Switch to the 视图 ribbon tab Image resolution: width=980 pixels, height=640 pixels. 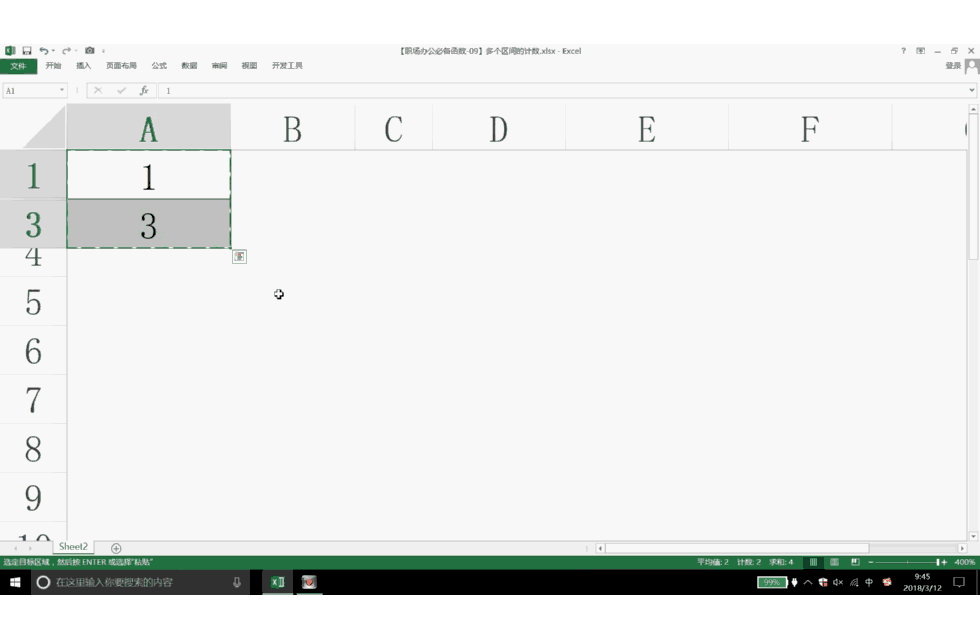tap(249, 66)
